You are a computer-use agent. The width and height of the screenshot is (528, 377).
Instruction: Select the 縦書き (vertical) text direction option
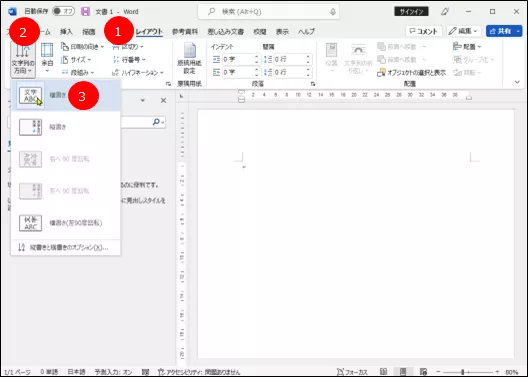[x=66, y=127]
